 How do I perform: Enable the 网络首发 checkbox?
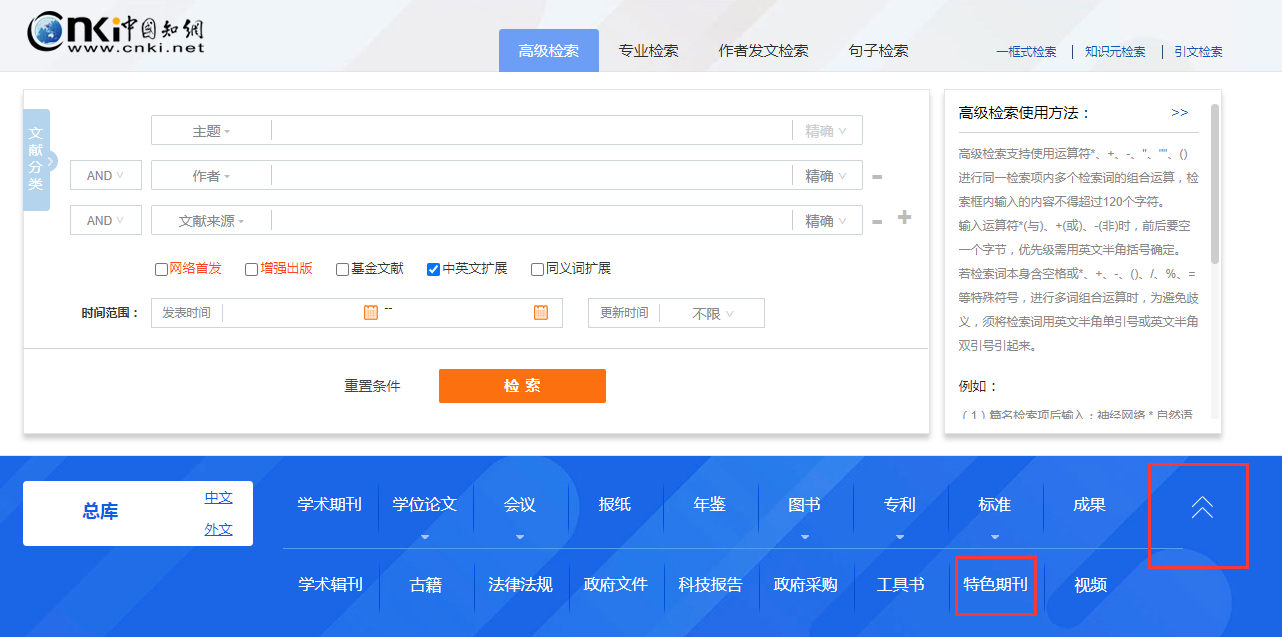pos(161,269)
